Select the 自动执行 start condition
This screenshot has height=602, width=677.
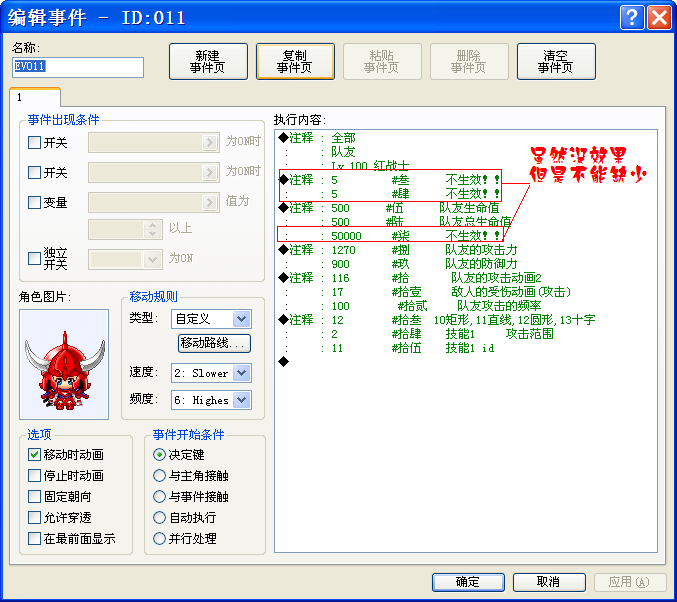[159, 517]
